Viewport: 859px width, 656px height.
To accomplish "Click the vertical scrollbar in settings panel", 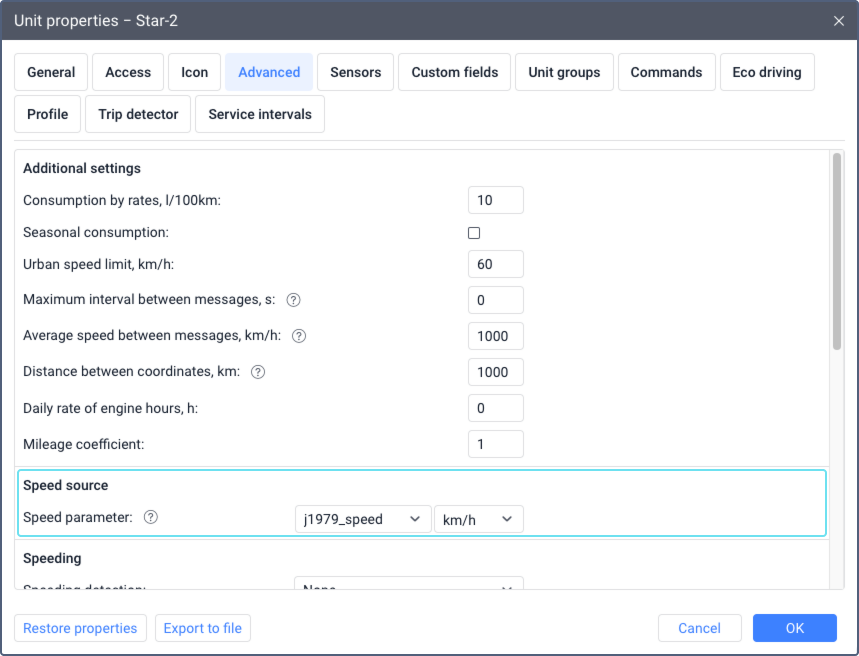I will 836,250.
